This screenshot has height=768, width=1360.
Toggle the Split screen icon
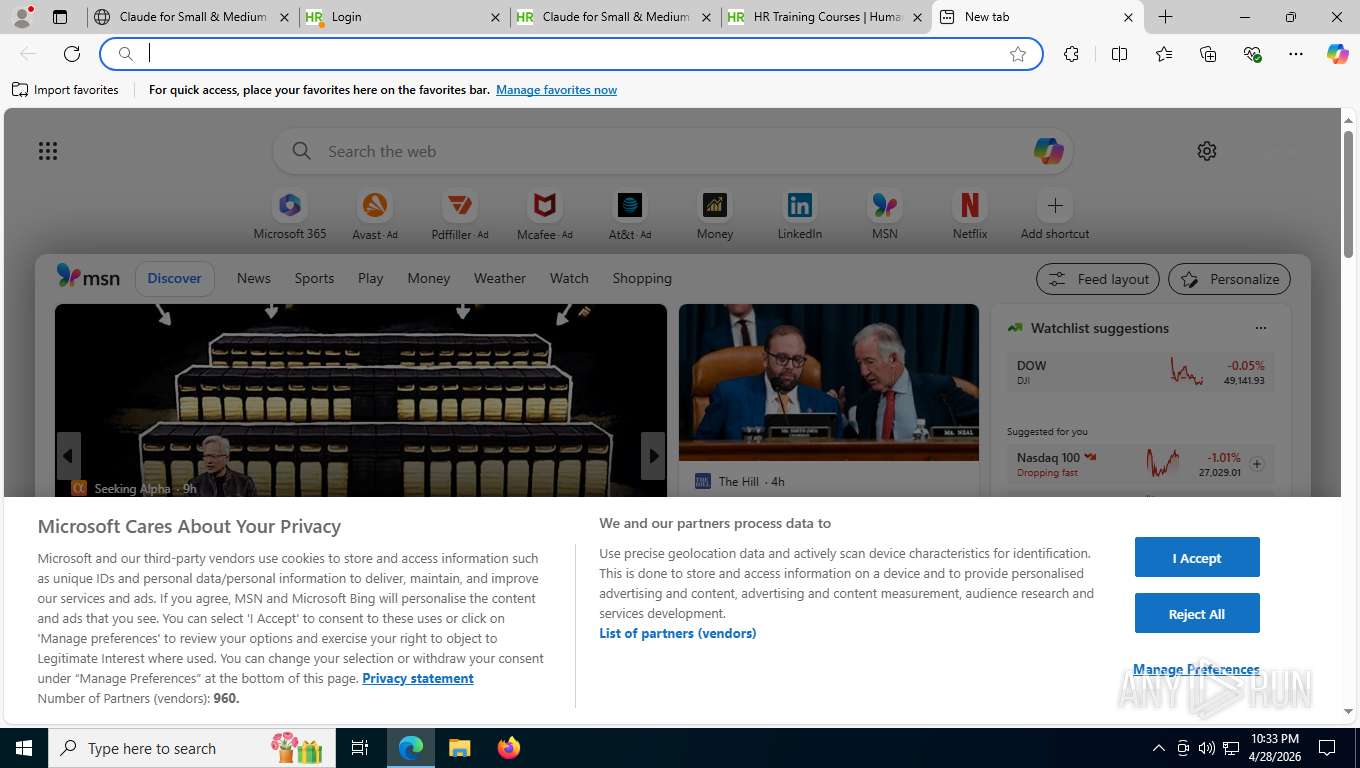point(1119,54)
